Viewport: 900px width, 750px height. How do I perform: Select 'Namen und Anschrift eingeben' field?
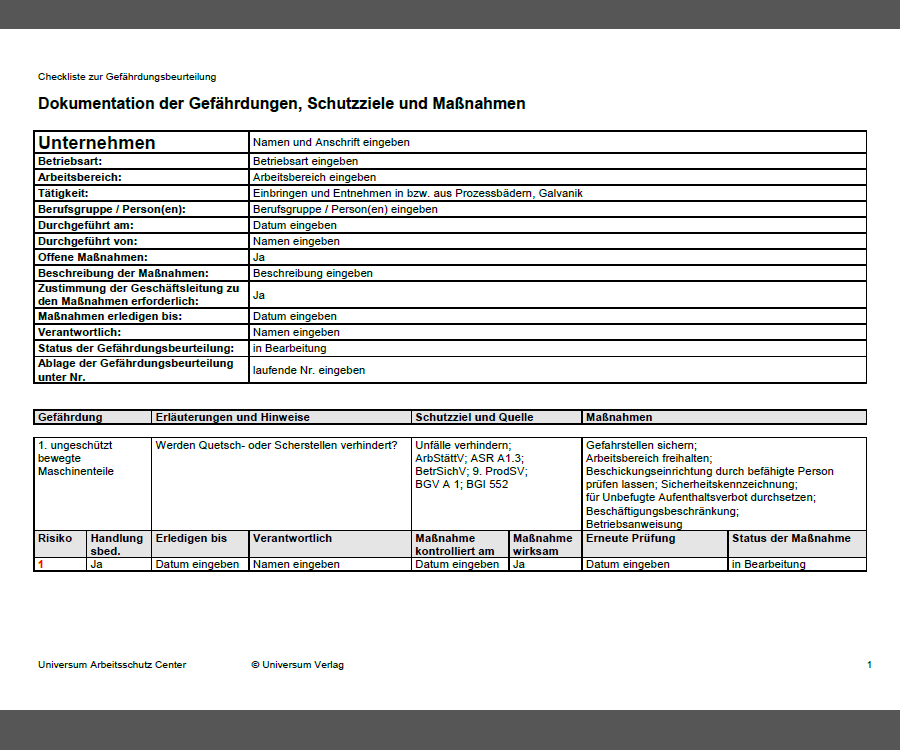pyautogui.click(x=558, y=142)
